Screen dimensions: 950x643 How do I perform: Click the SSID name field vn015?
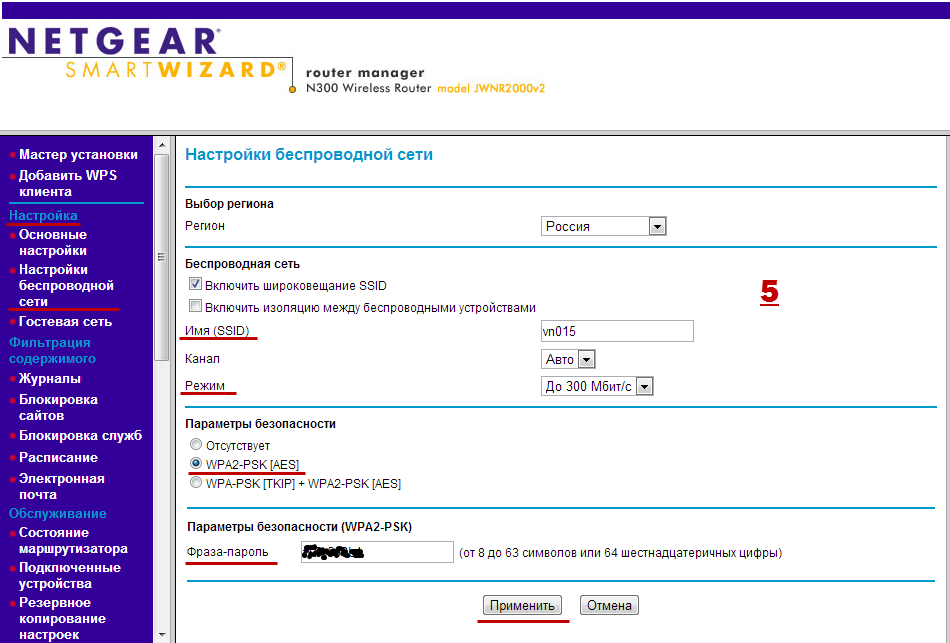tap(617, 331)
